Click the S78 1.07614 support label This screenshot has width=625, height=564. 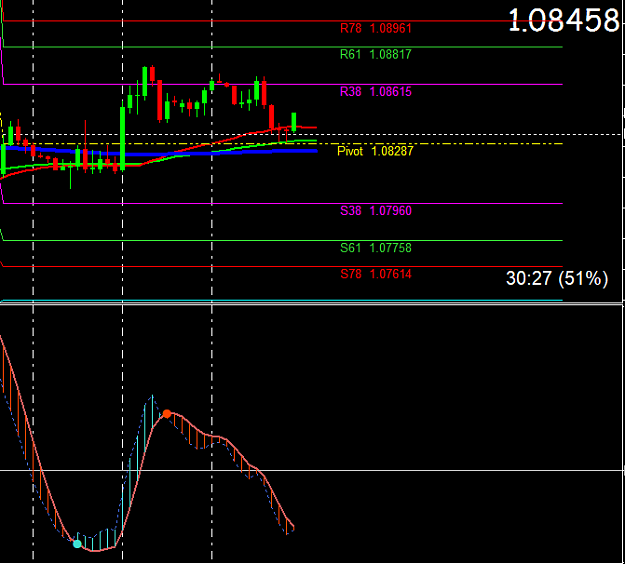click(x=375, y=274)
